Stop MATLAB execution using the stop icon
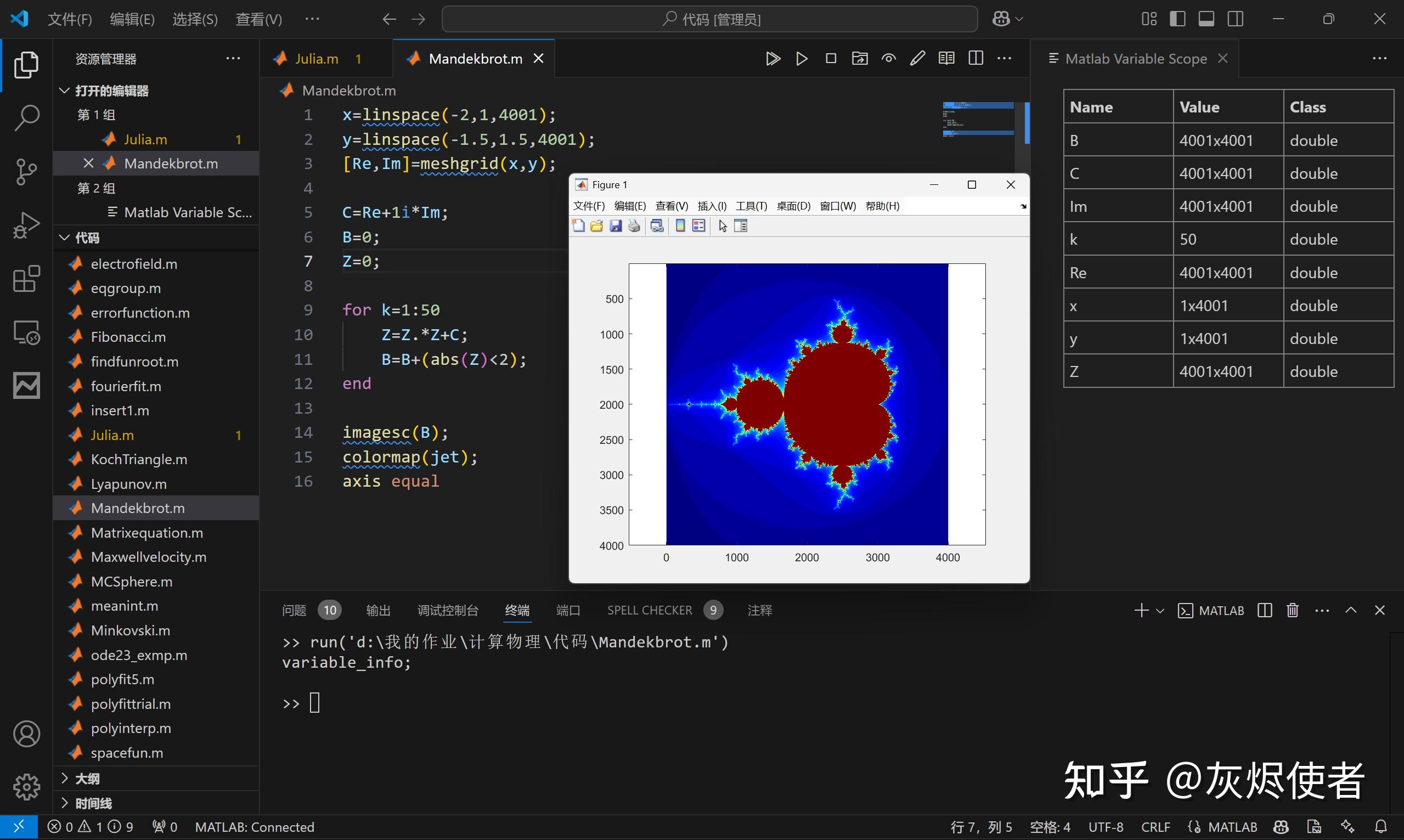The height and width of the screenshot is (840, 1404). click(x=830, y=58)
